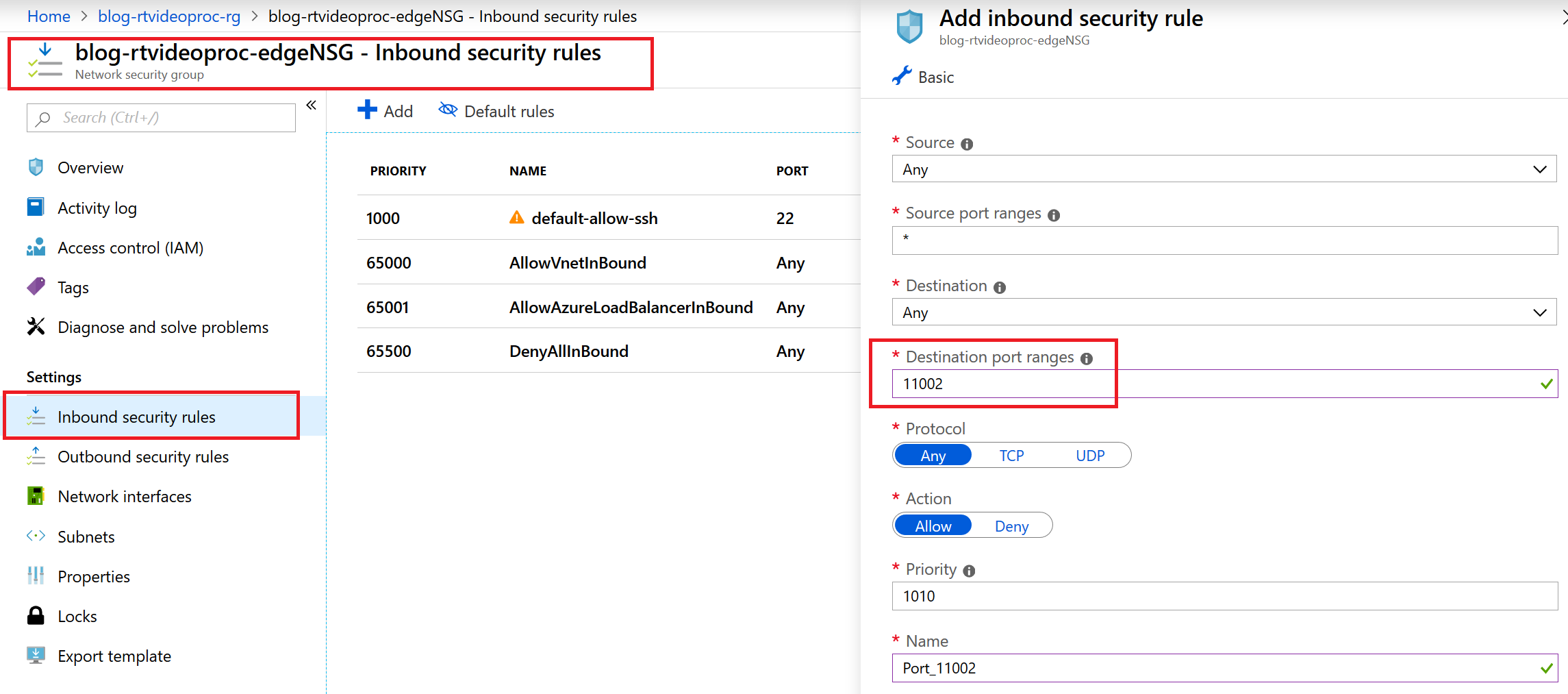
Task: Click the Locks padlock icon
Action: (36, 616)
